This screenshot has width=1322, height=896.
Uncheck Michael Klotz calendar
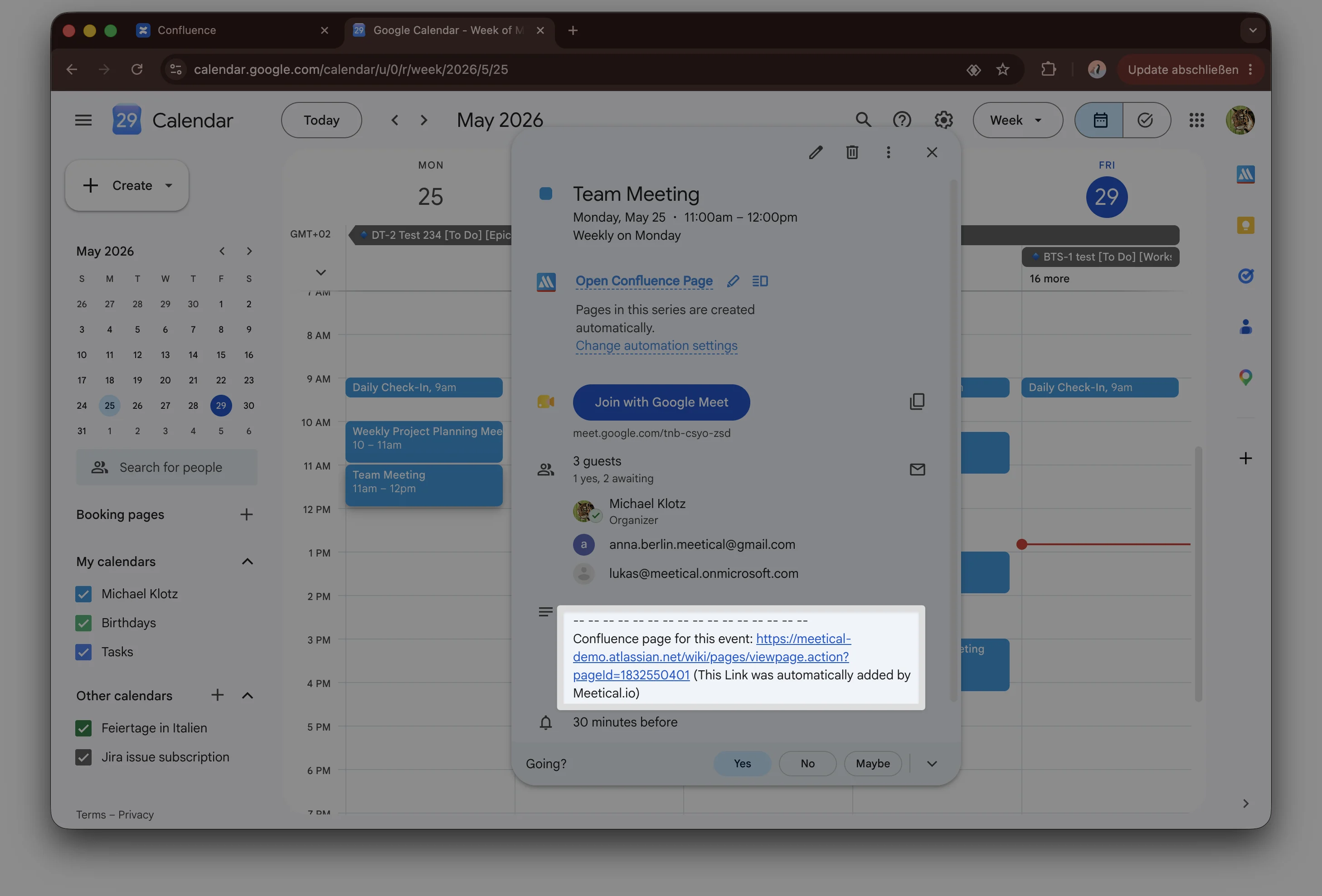83,594
